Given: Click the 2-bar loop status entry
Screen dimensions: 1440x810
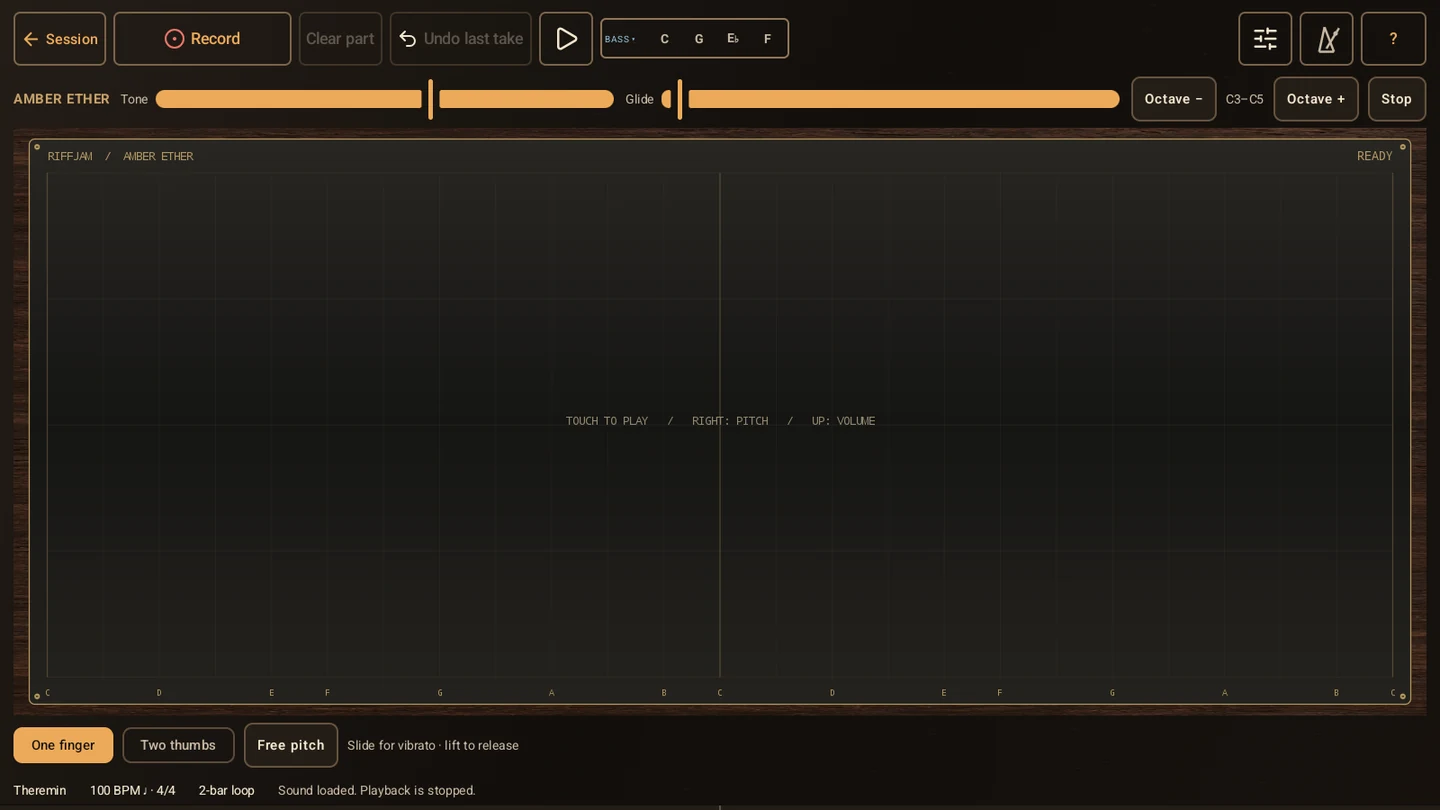Looking at the screenshot, I should point(227,790).
